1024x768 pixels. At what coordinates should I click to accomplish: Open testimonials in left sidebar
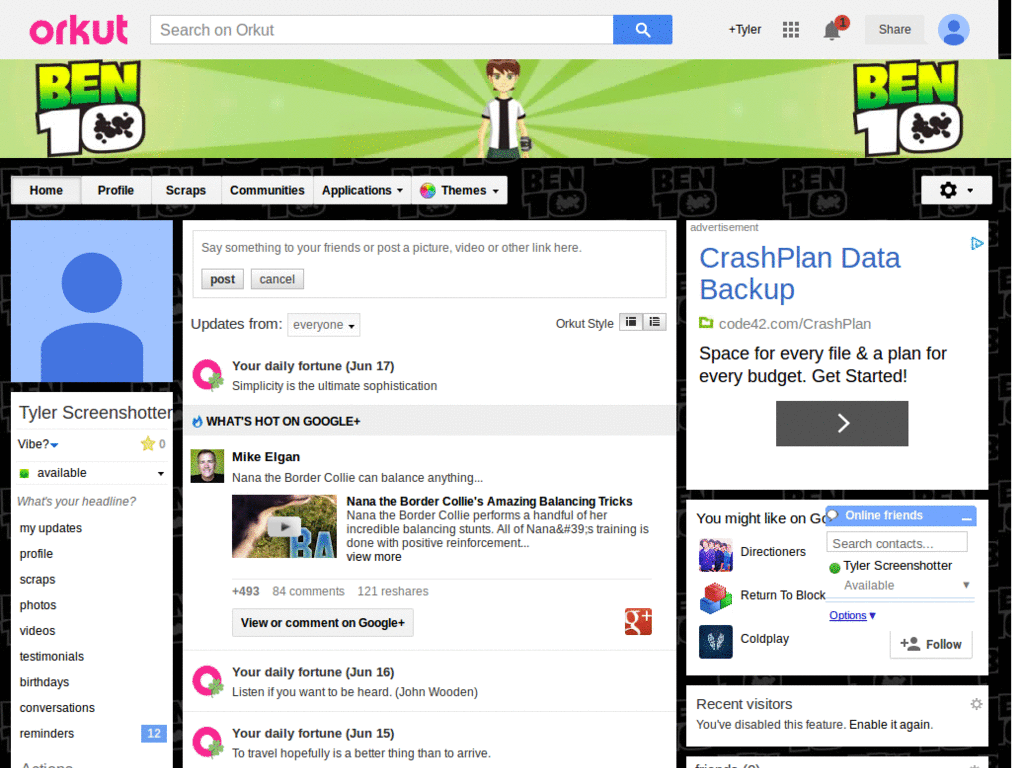pos(52,656)
